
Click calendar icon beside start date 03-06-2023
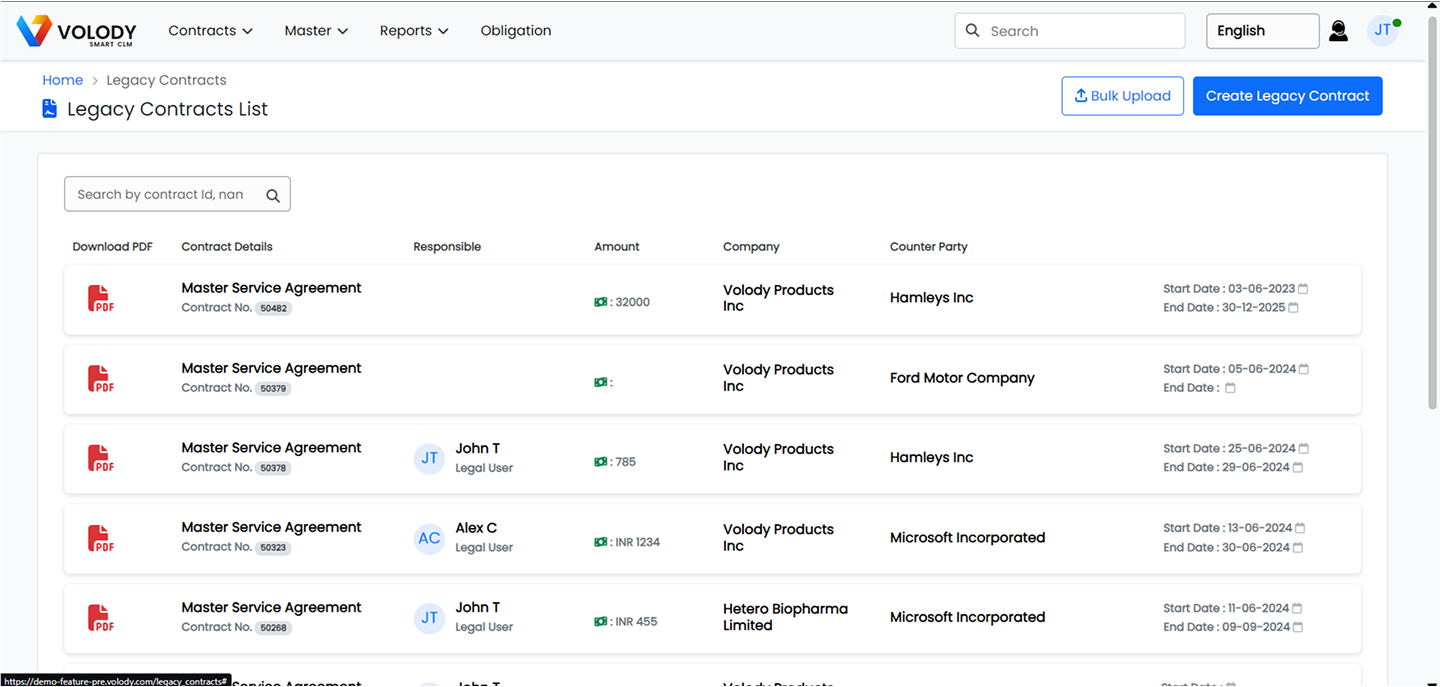click(1303, 289)
